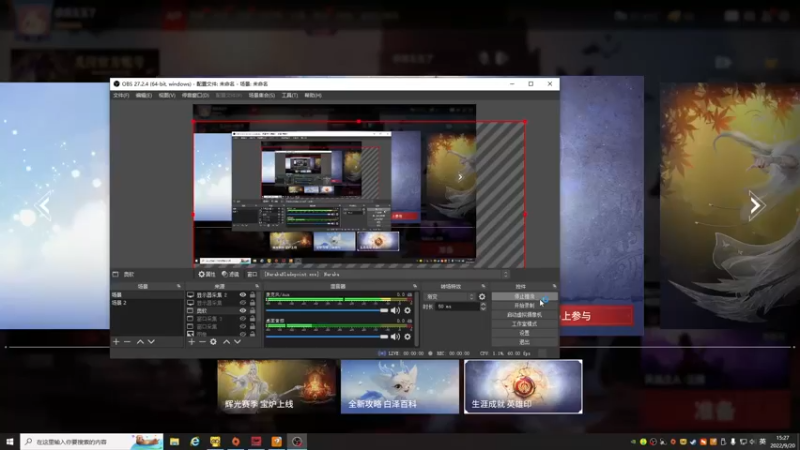The image size is (800, 450).
Task: Mute the desktop audio speaker icon
Action: click(395, 337)
